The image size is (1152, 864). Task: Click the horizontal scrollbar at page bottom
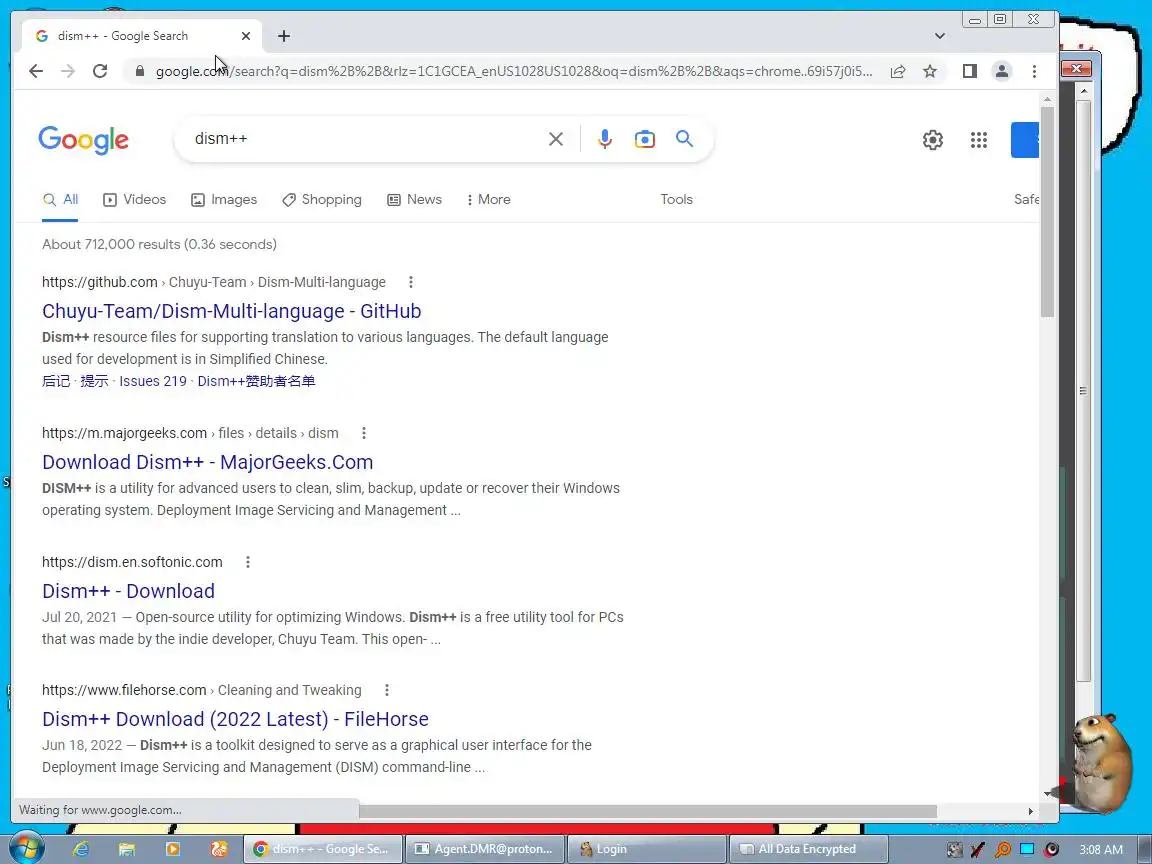(x=648, y=811)
